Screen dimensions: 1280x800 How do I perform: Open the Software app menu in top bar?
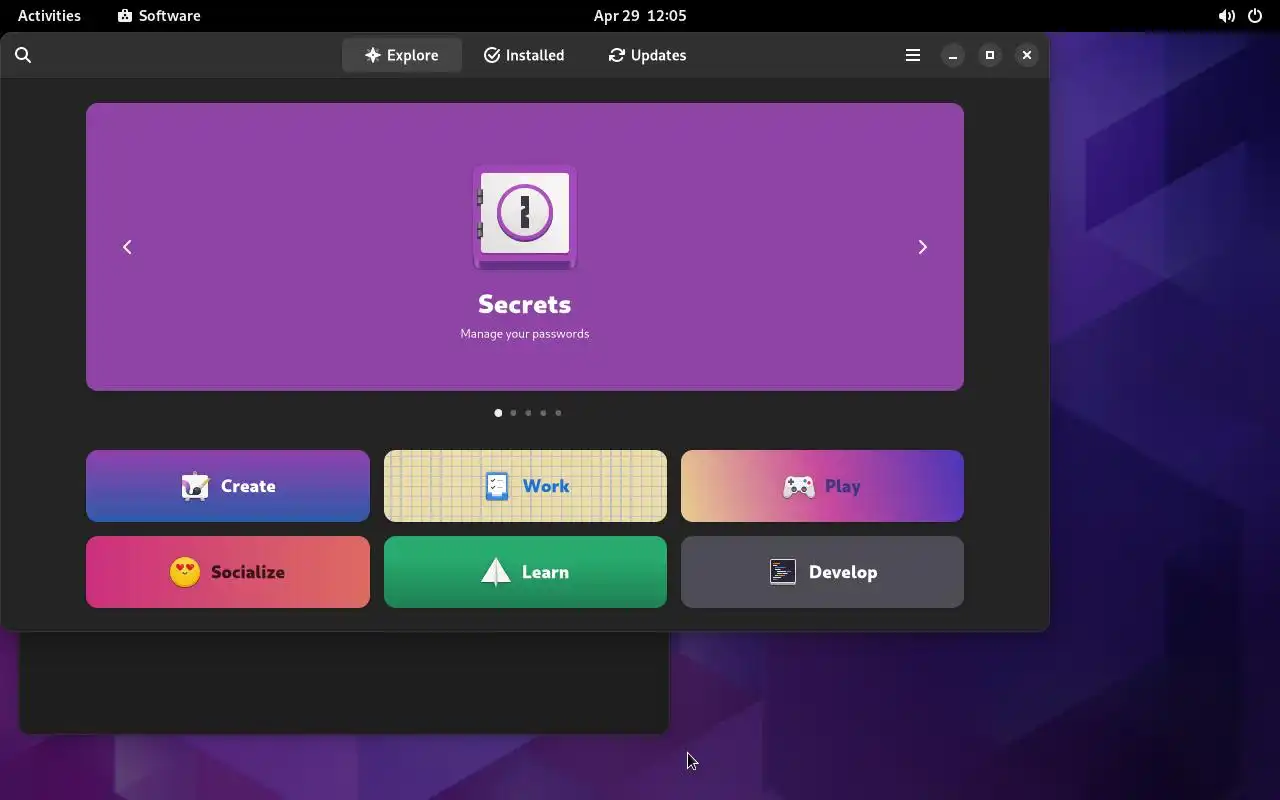click(159, 16)
